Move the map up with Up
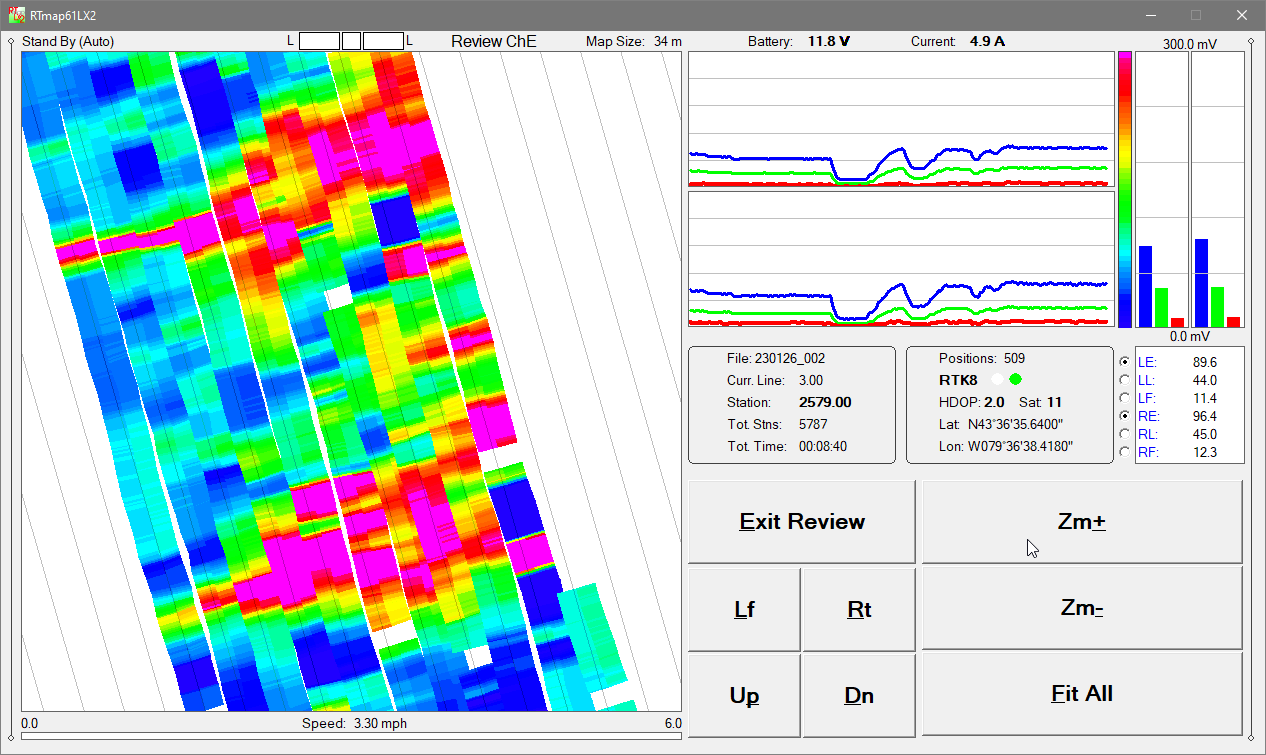The height and width of the screenshot is (755, 1266). [744, 696]
